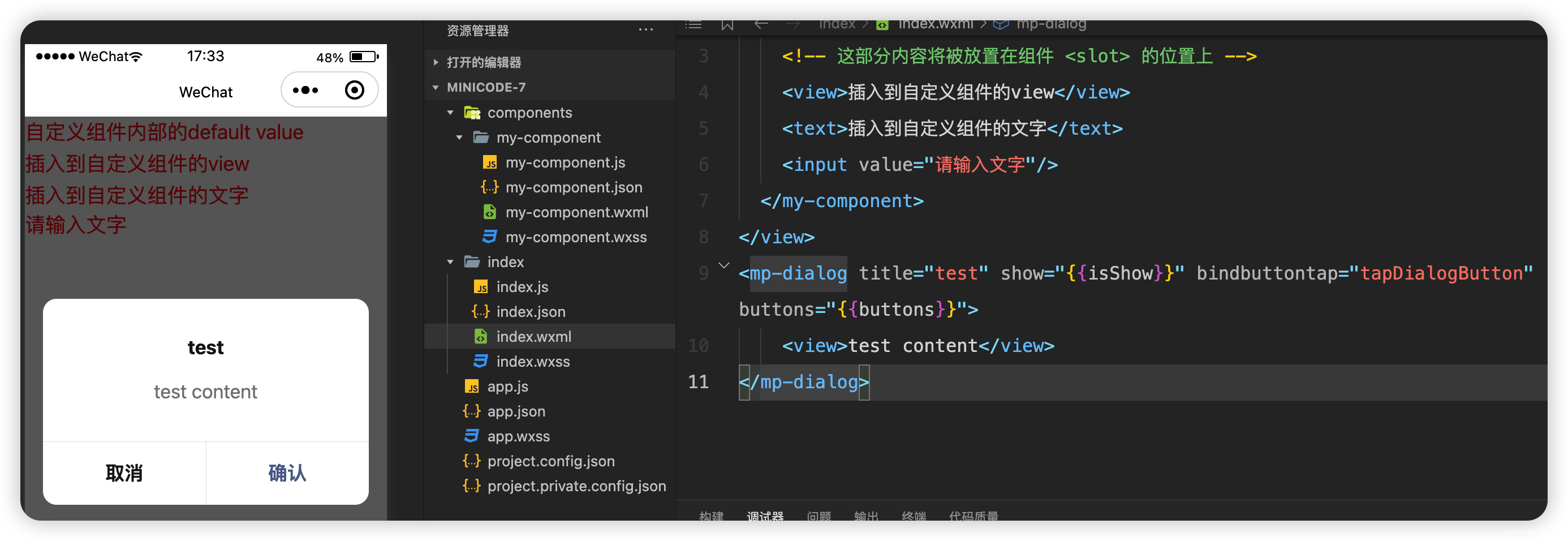1568x541 pixels.
Task: Click the my-component.json braces icon
Action: tap(490, 187)
